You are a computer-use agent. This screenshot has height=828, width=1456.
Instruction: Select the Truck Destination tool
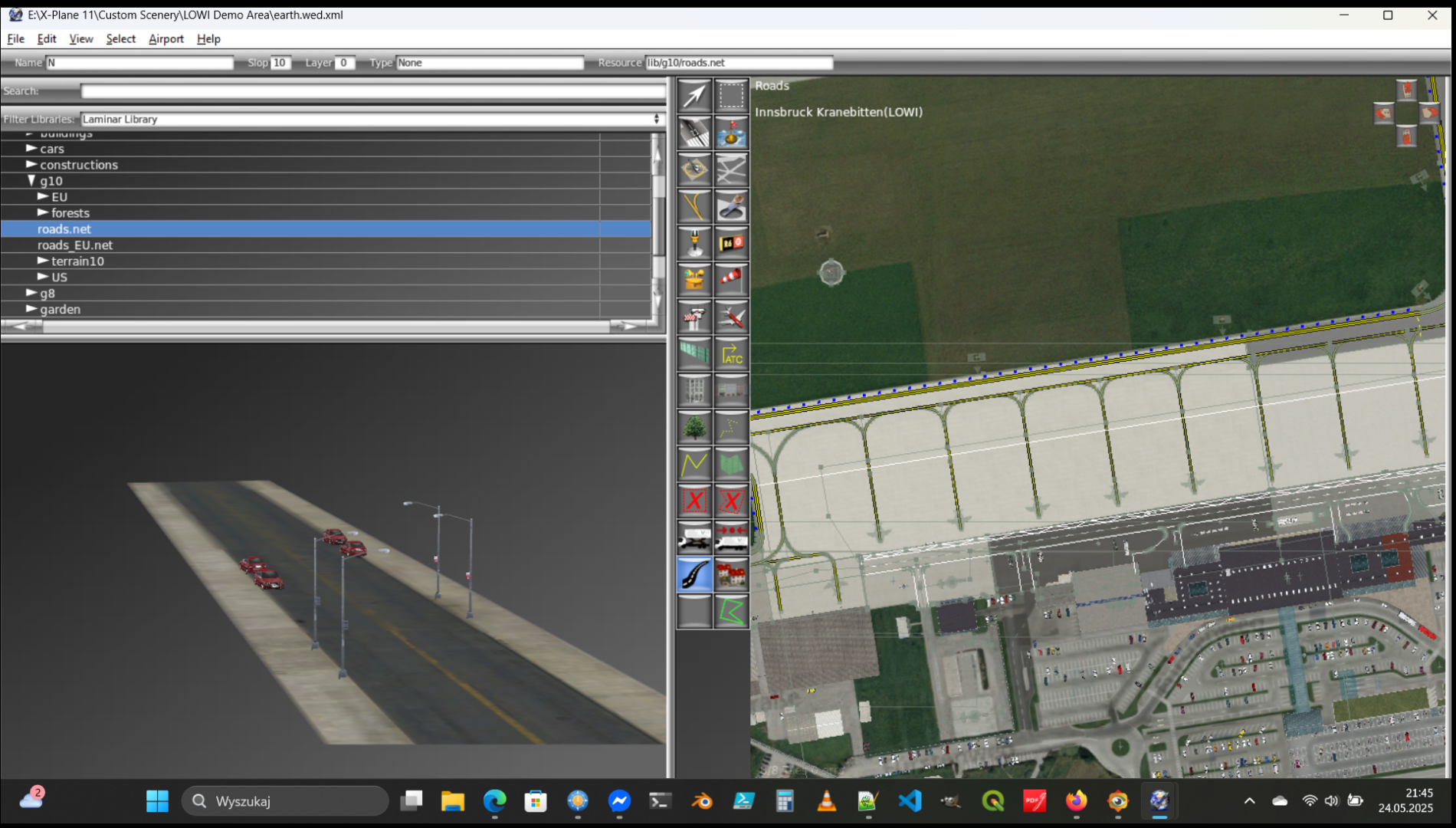pyautogui.click(x=731, y=537)
